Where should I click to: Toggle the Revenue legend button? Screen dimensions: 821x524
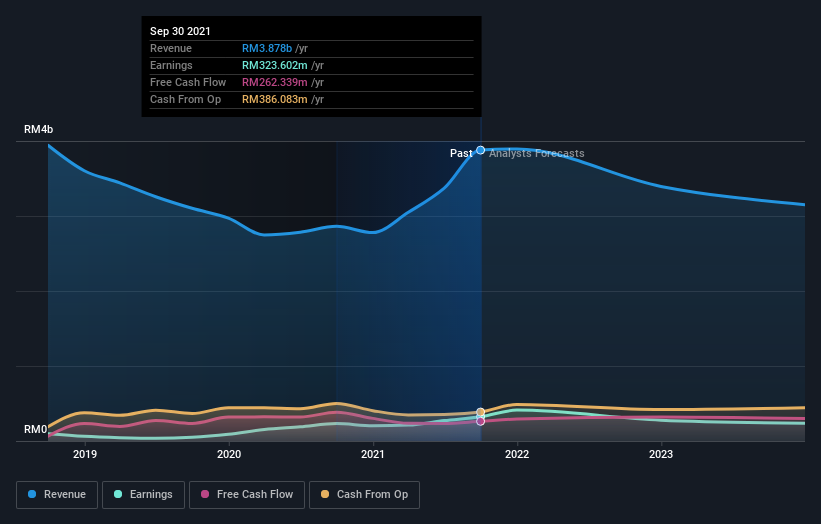[x=57, y=495]
